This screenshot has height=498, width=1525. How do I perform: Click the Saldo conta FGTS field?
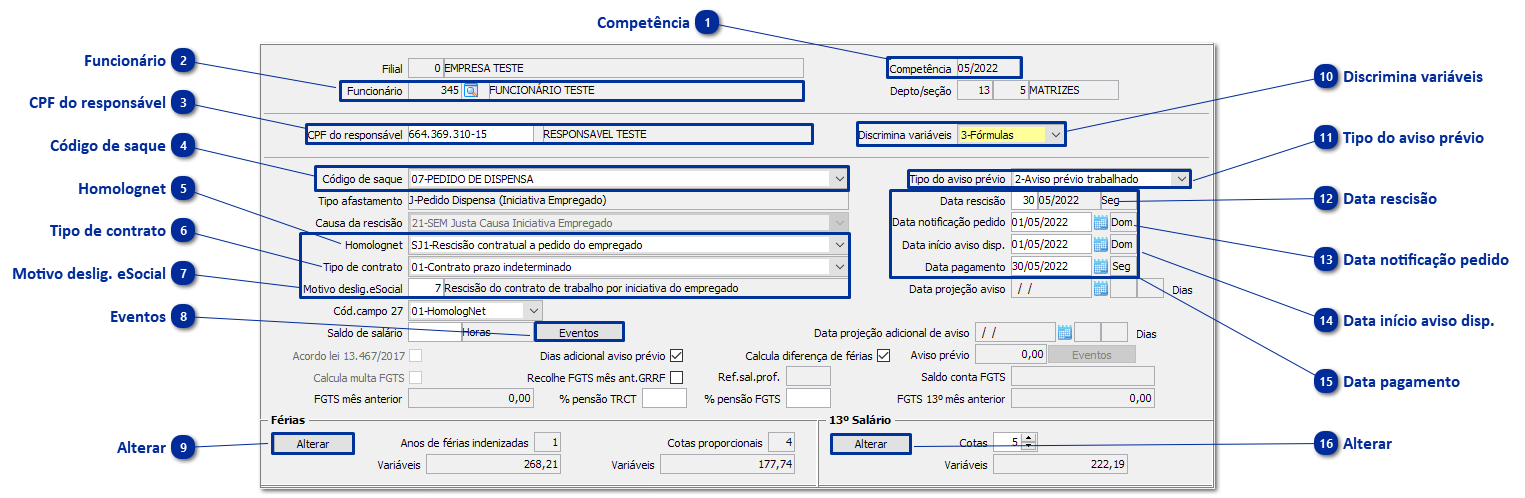[x=1083, y=376]
